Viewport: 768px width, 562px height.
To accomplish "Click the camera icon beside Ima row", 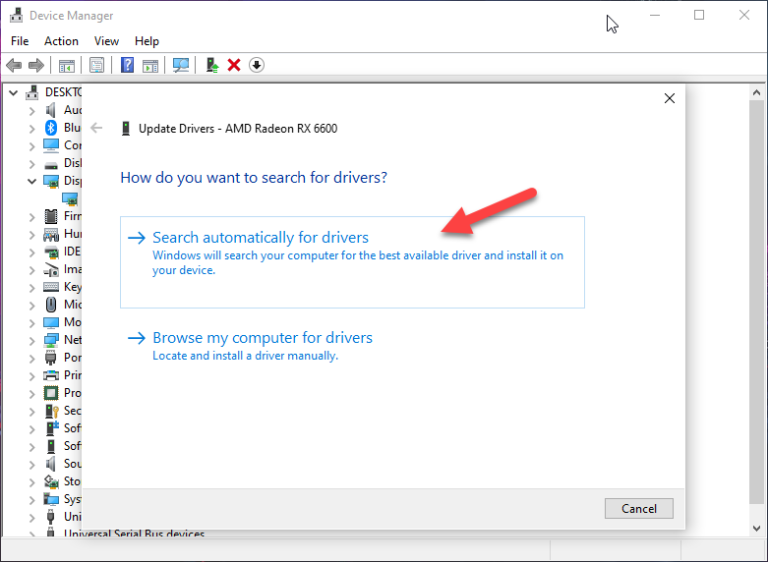I will [x=51, y=269].
